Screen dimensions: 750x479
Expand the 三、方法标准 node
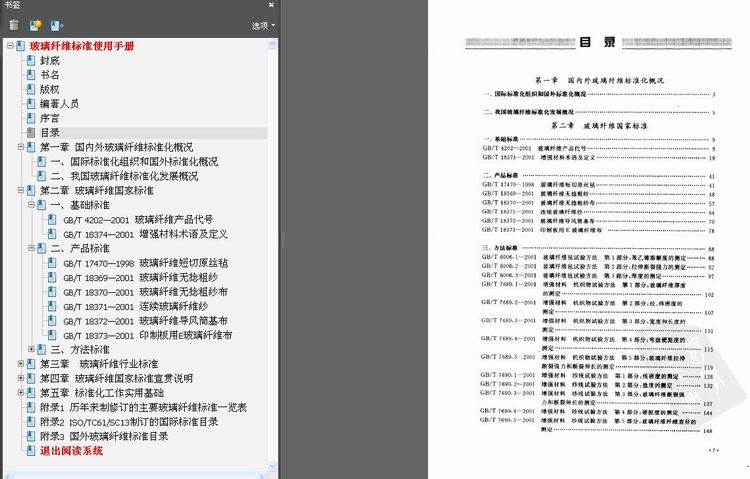coord(31,349)
